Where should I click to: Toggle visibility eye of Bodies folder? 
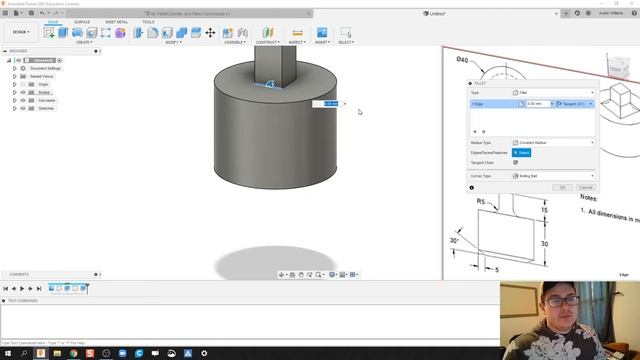coord(23,92)
